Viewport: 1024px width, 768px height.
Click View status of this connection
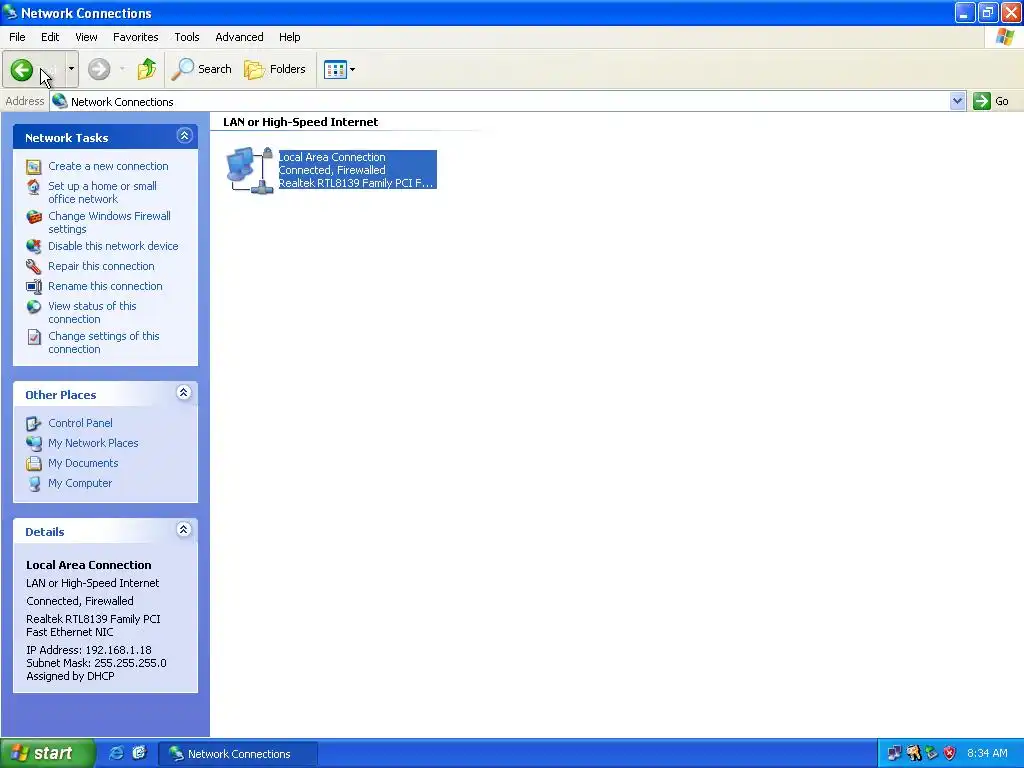pos(92,313)
